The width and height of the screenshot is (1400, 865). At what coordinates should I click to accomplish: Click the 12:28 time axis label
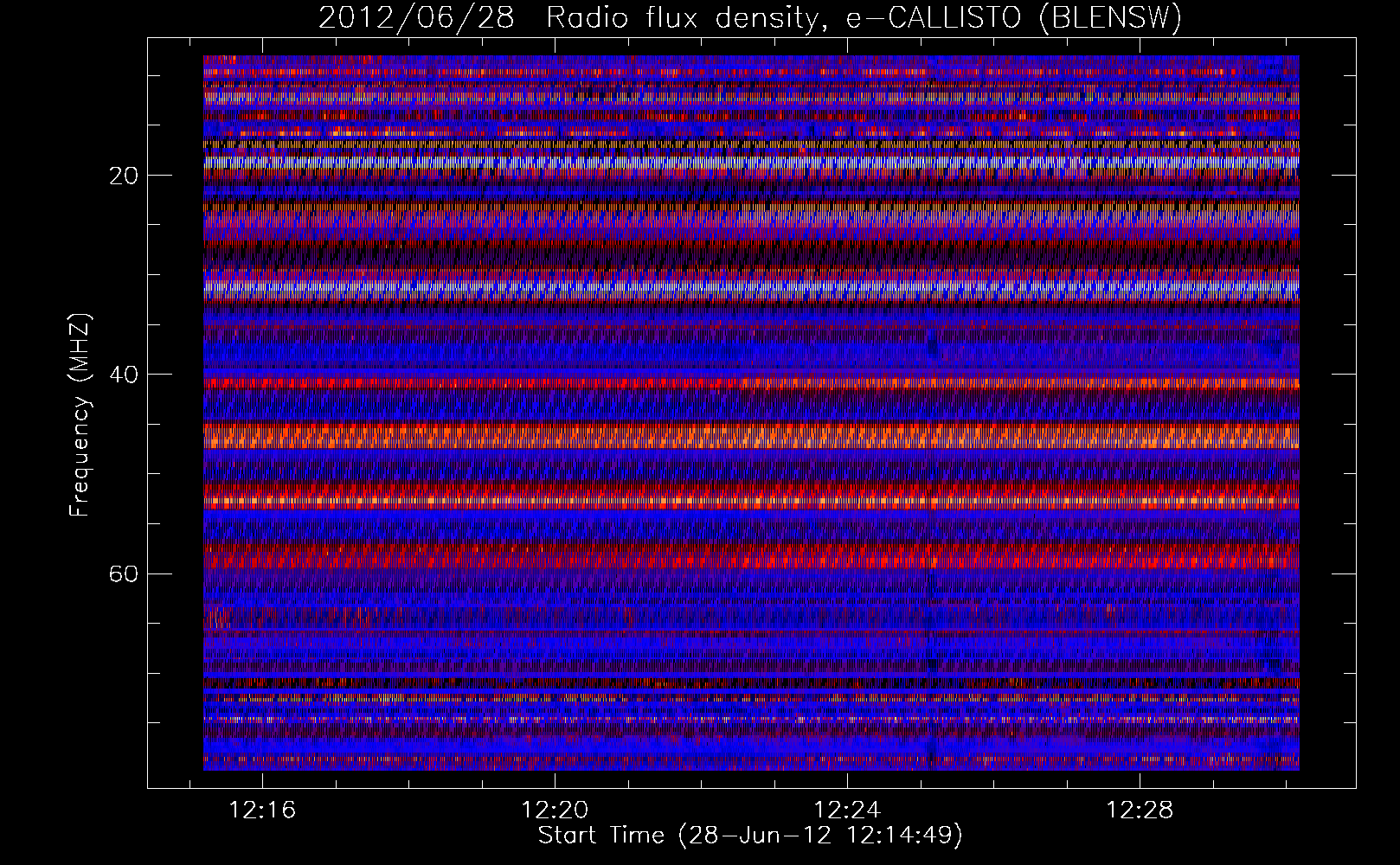tap(1140, 810)
